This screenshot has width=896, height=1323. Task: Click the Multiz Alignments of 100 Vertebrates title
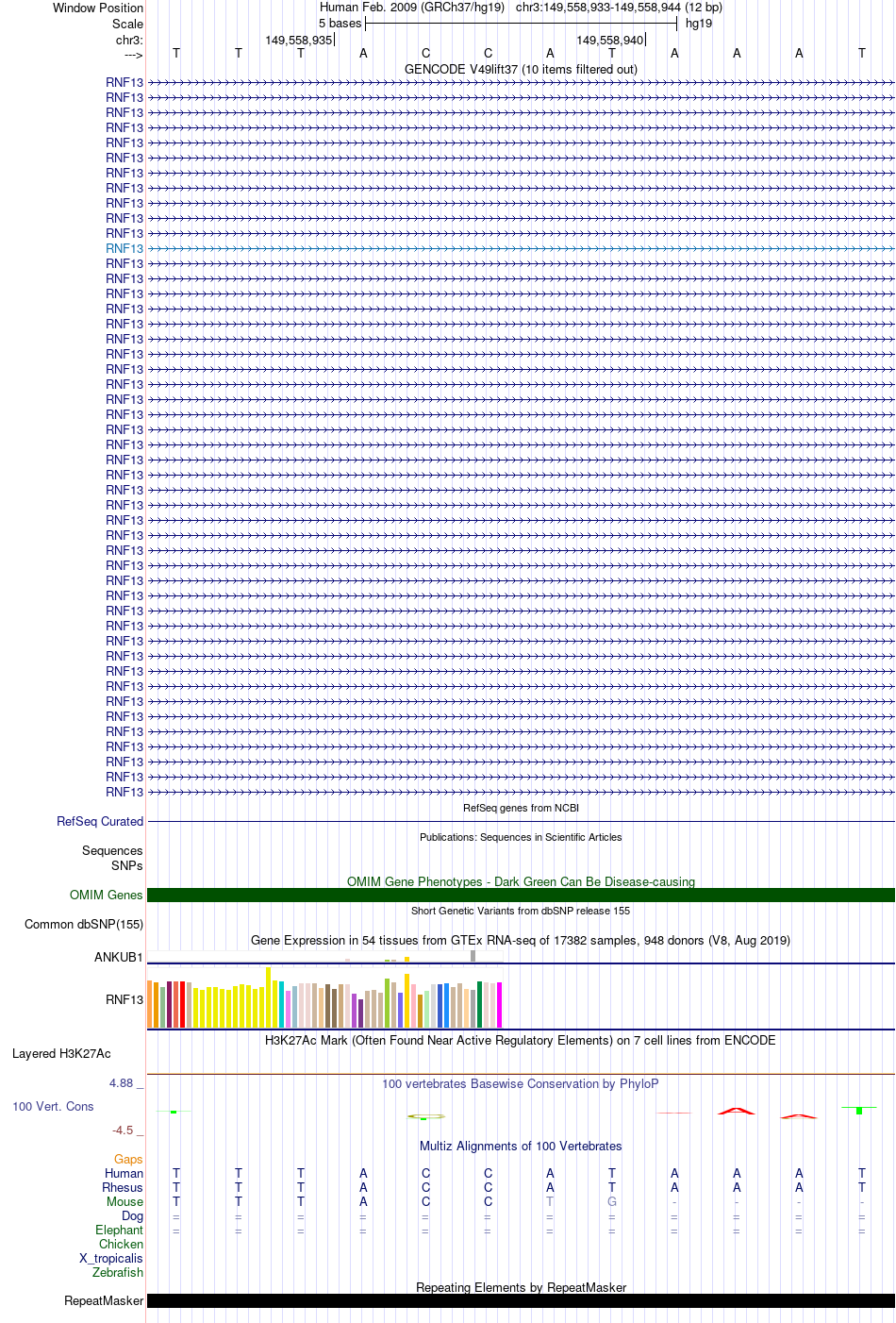pos(521,1147)
